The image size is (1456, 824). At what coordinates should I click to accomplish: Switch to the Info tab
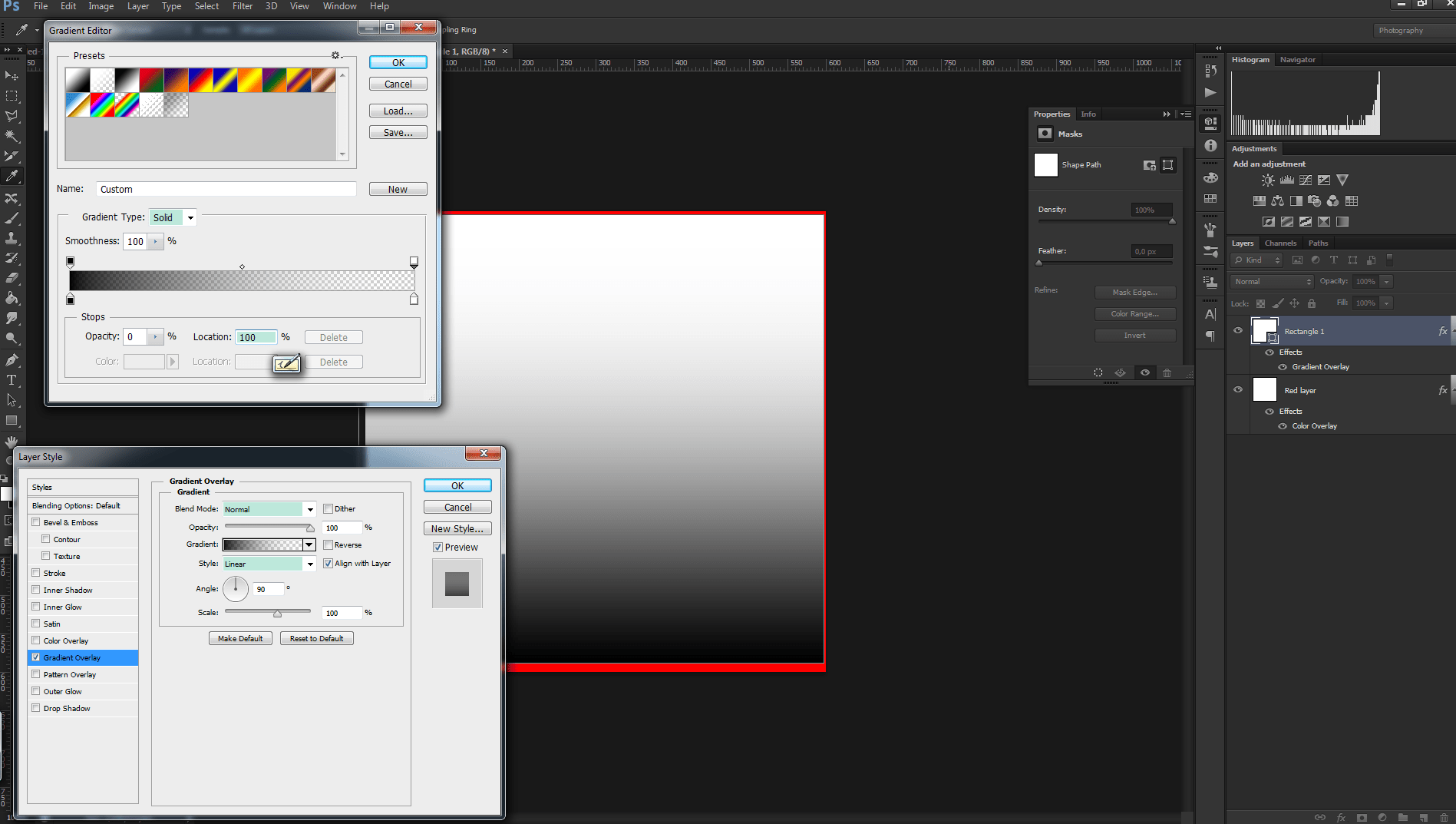click(x=1088, y=114)
